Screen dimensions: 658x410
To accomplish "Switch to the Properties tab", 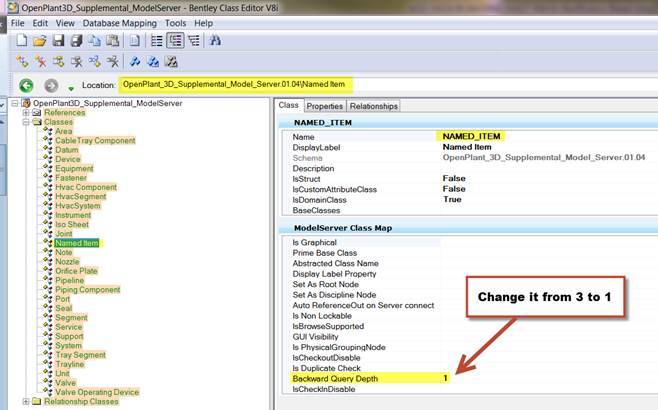I will [x=324, y=106].
